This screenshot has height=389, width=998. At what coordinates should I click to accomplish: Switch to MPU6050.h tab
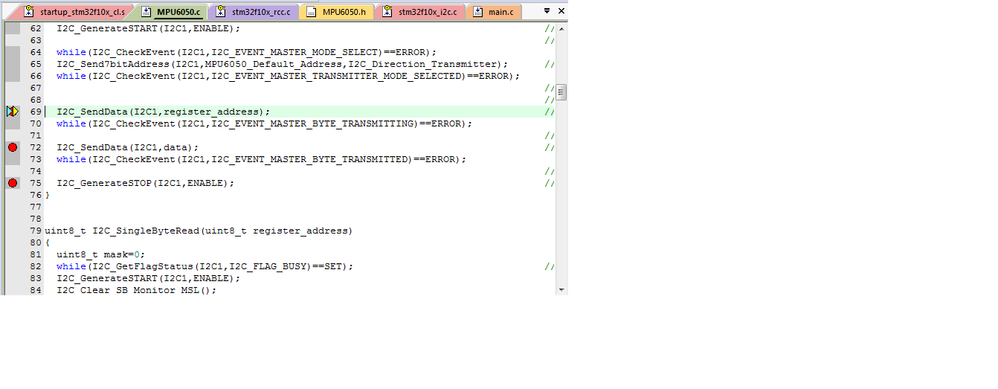[337, 11]
